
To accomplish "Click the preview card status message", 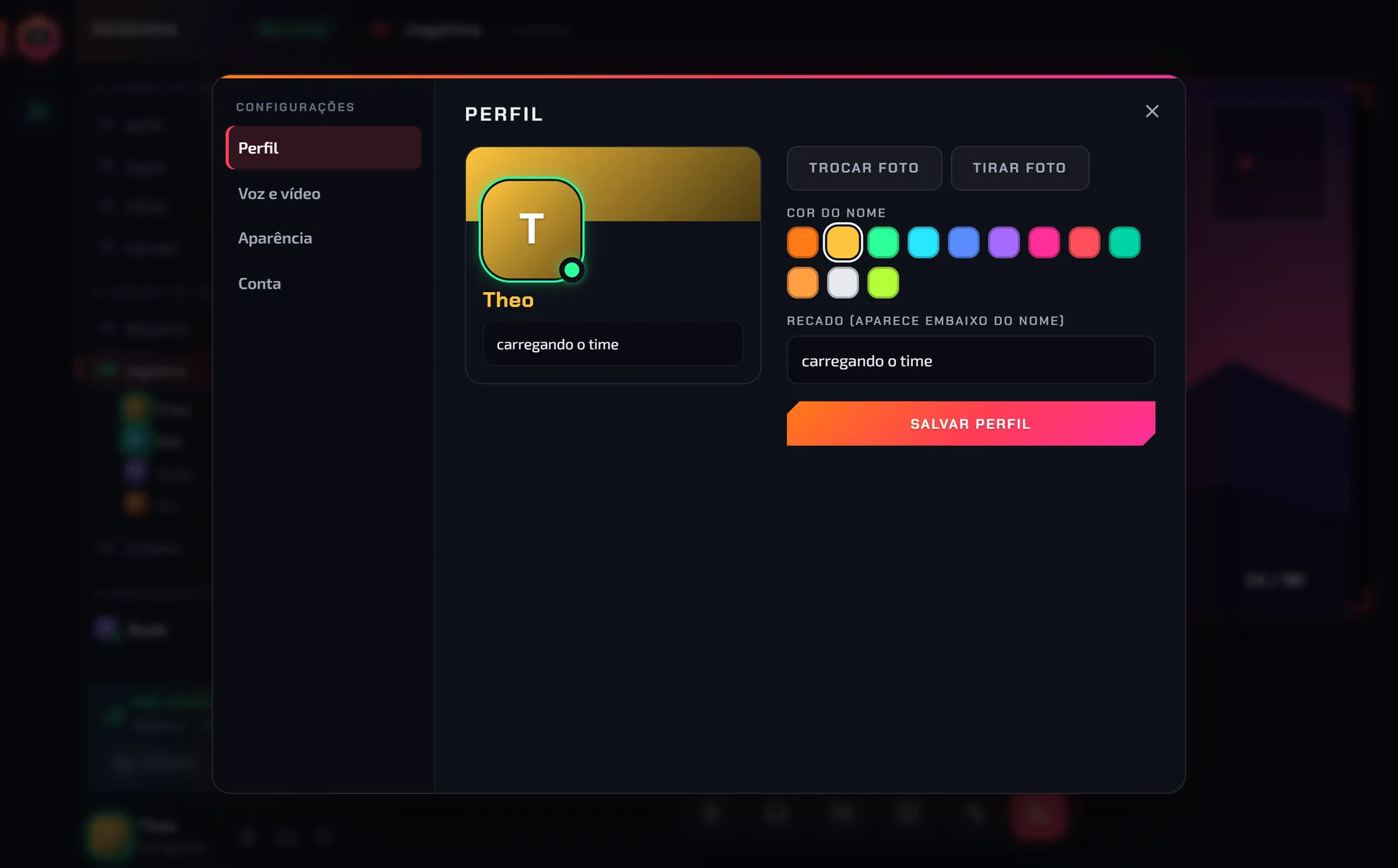I will pyautogui.click(x=613, y=344).
